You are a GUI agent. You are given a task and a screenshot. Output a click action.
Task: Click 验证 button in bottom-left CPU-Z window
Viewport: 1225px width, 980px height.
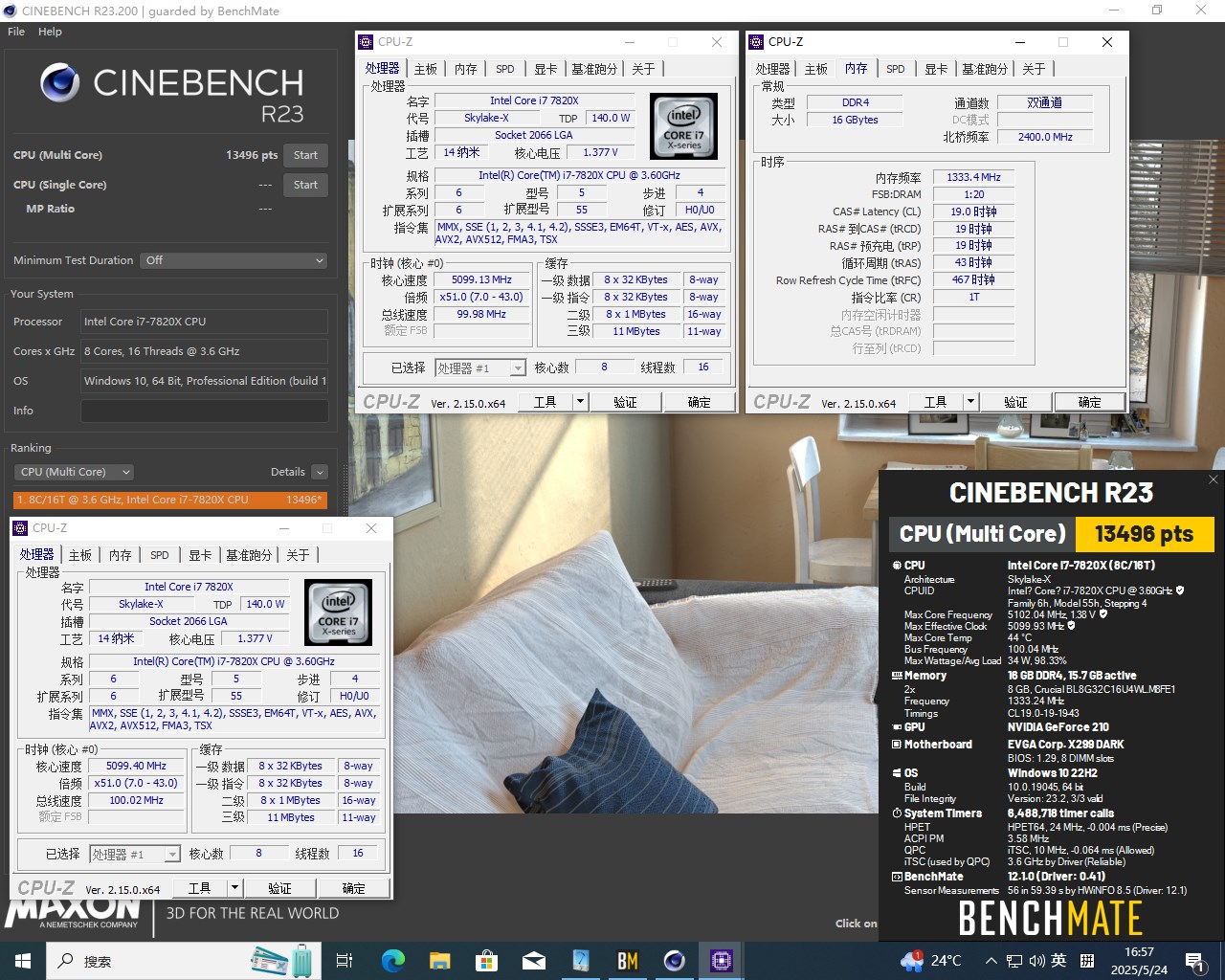click(x=279, y=888)
